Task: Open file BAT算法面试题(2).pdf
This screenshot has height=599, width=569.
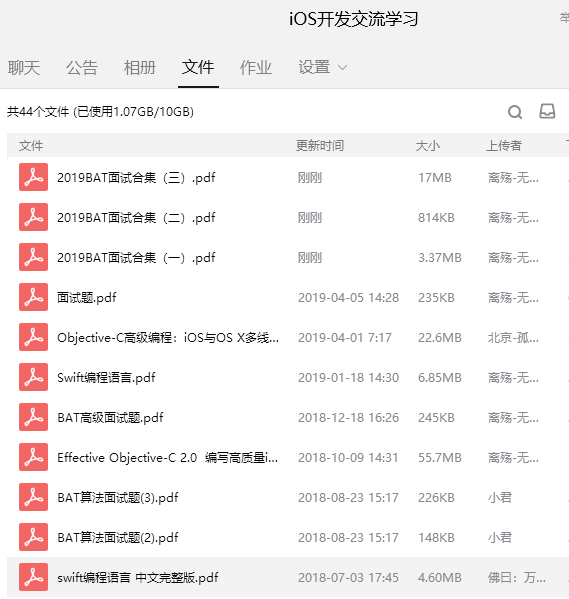Action: pos(118,537)
